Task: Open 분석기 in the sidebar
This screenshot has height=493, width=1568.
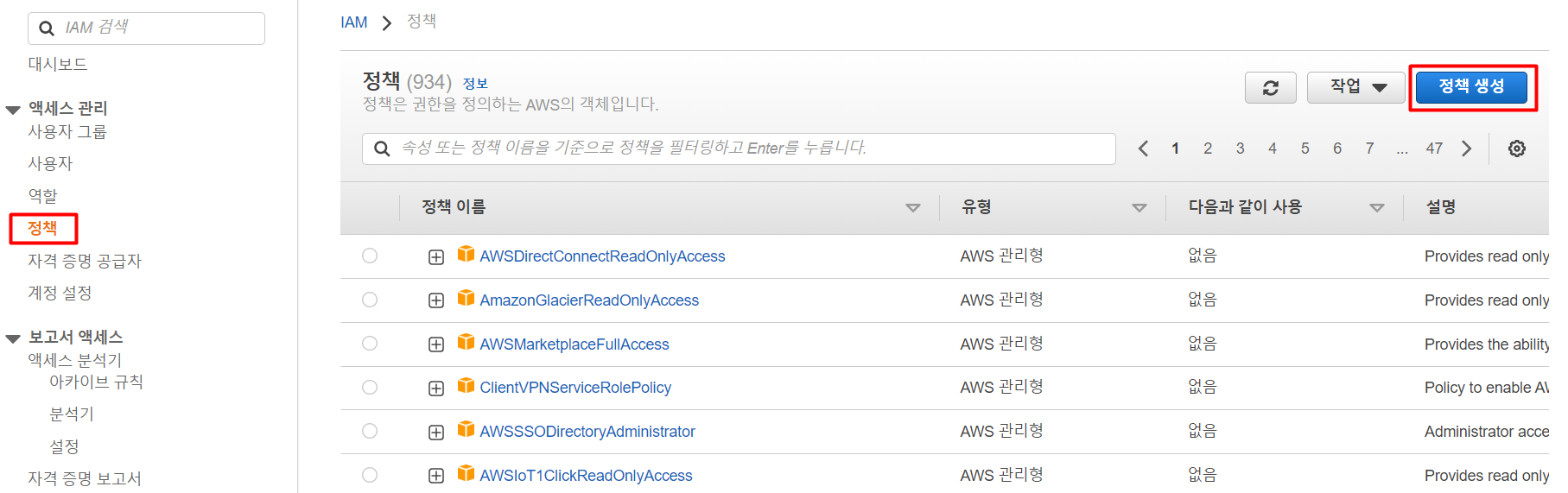Action: (72, 414)
